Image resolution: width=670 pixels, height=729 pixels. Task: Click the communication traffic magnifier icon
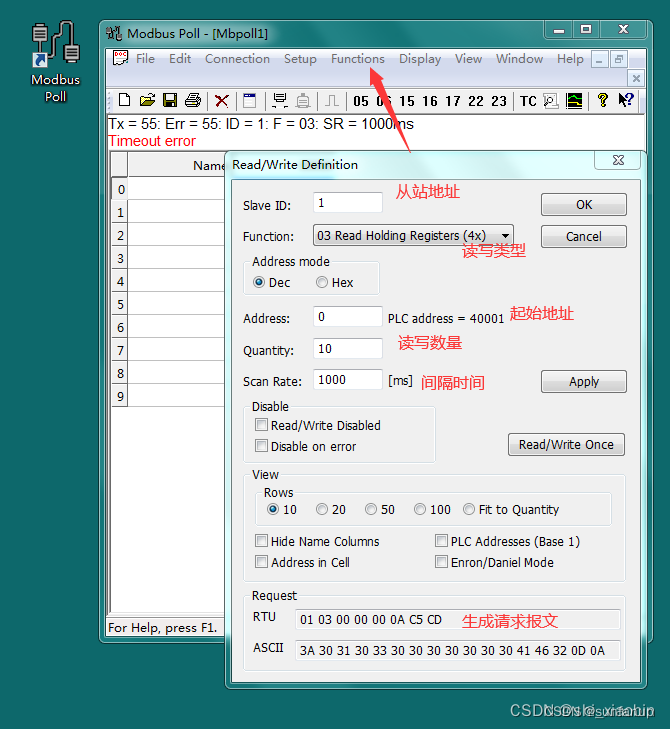[551, 100]
